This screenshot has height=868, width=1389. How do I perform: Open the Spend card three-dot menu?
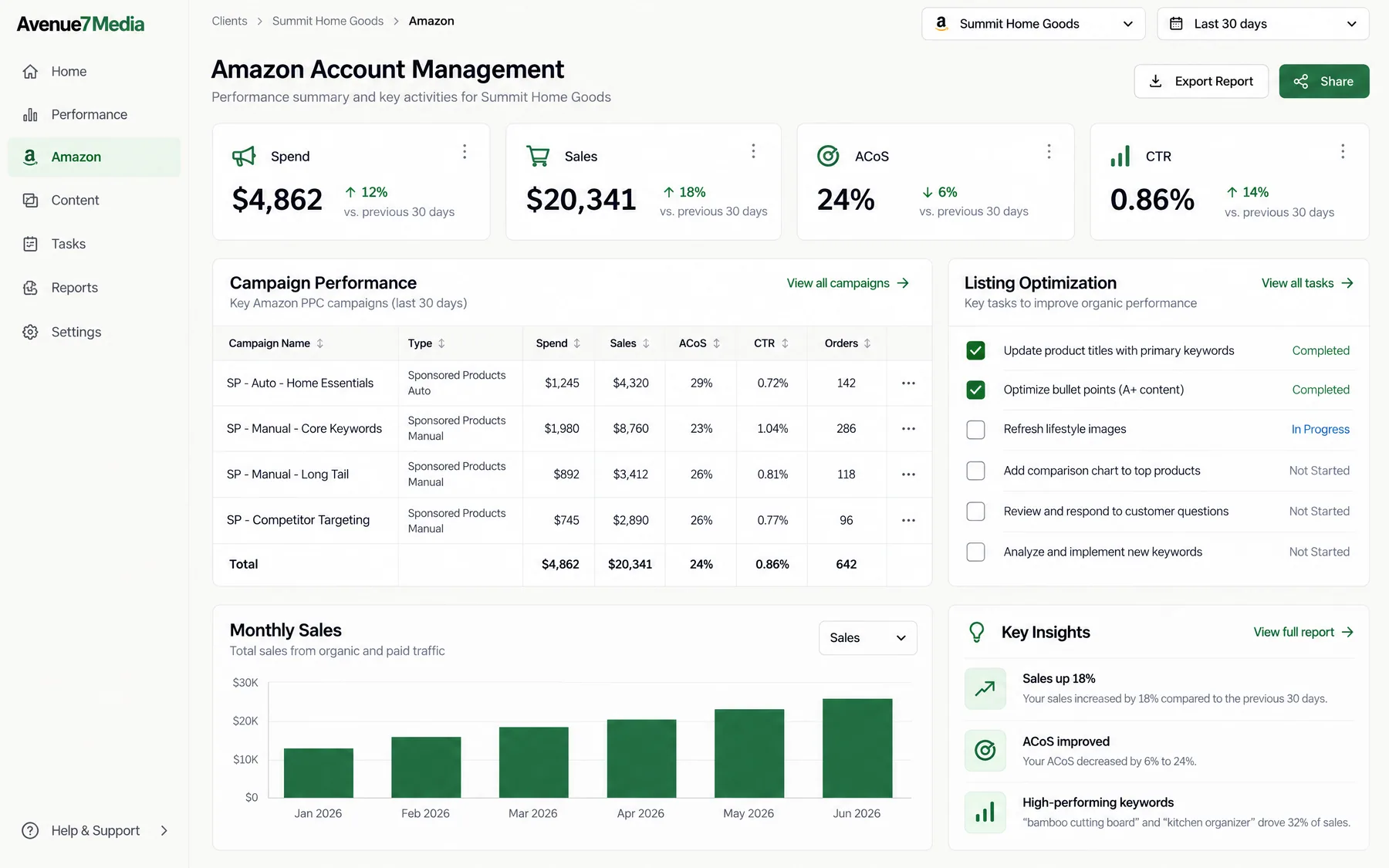(465, 151)
